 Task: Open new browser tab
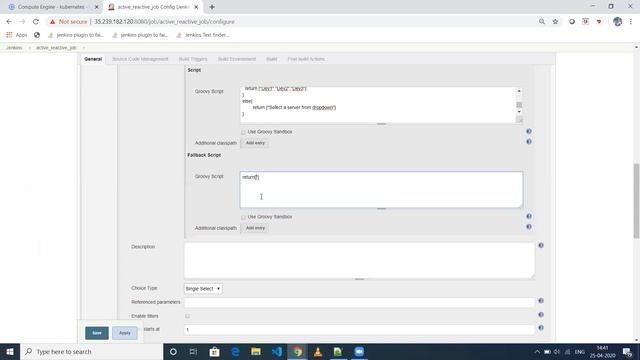[212, 7]
